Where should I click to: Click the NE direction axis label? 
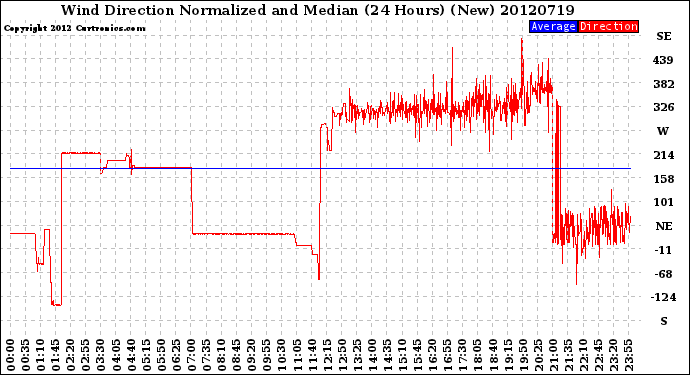click(x=664, y=226)
